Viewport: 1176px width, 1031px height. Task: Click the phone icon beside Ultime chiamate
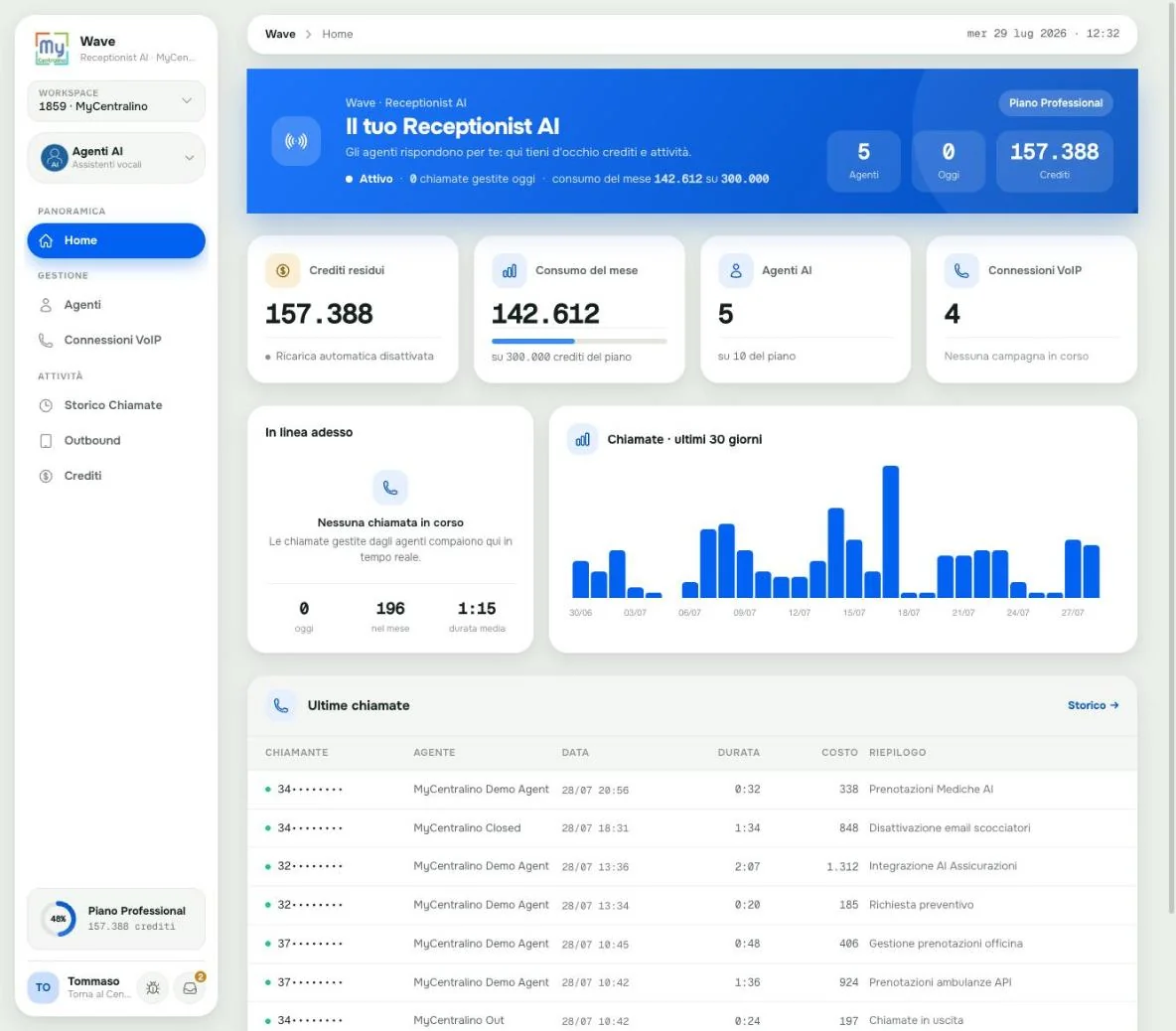click(x=281, y=705)
